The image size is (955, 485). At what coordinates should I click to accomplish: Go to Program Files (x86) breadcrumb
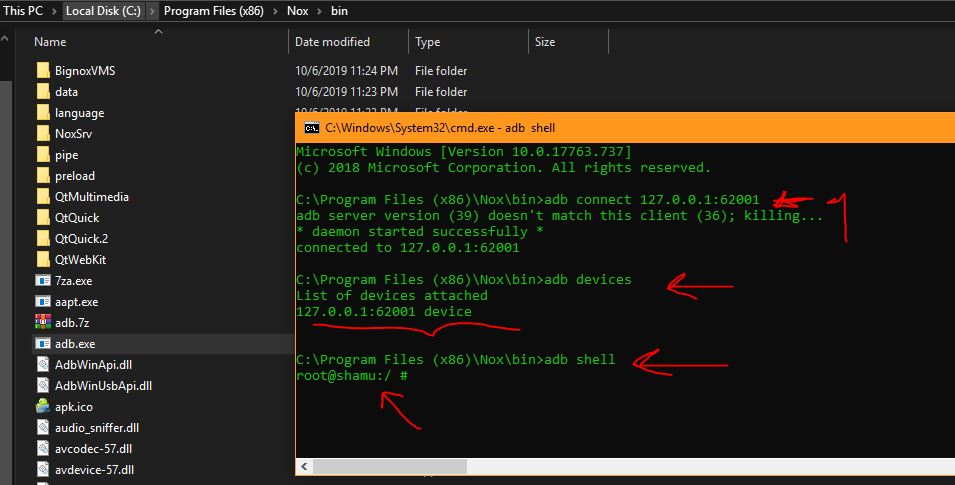(214, 10)
